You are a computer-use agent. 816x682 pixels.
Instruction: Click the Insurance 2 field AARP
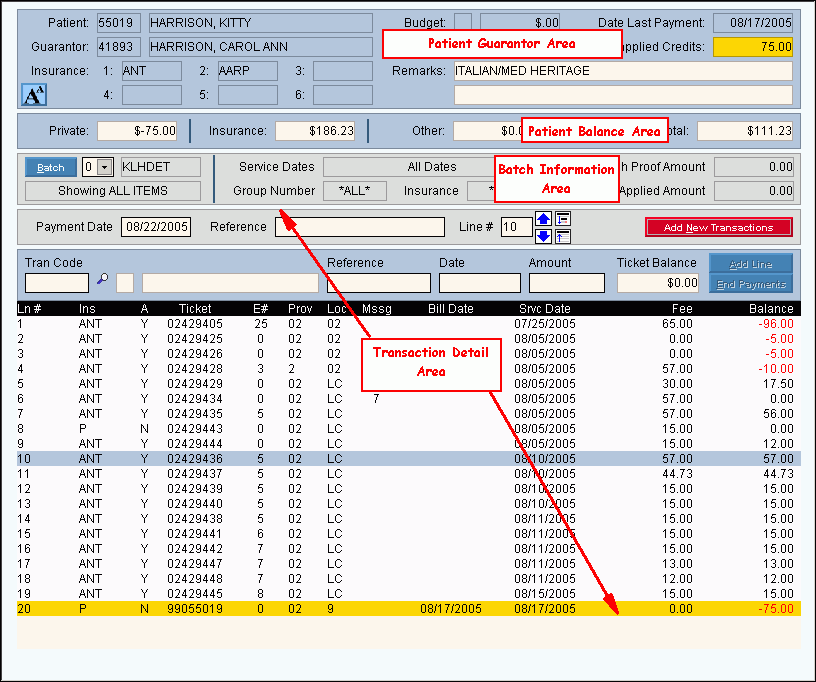point(248,71)
